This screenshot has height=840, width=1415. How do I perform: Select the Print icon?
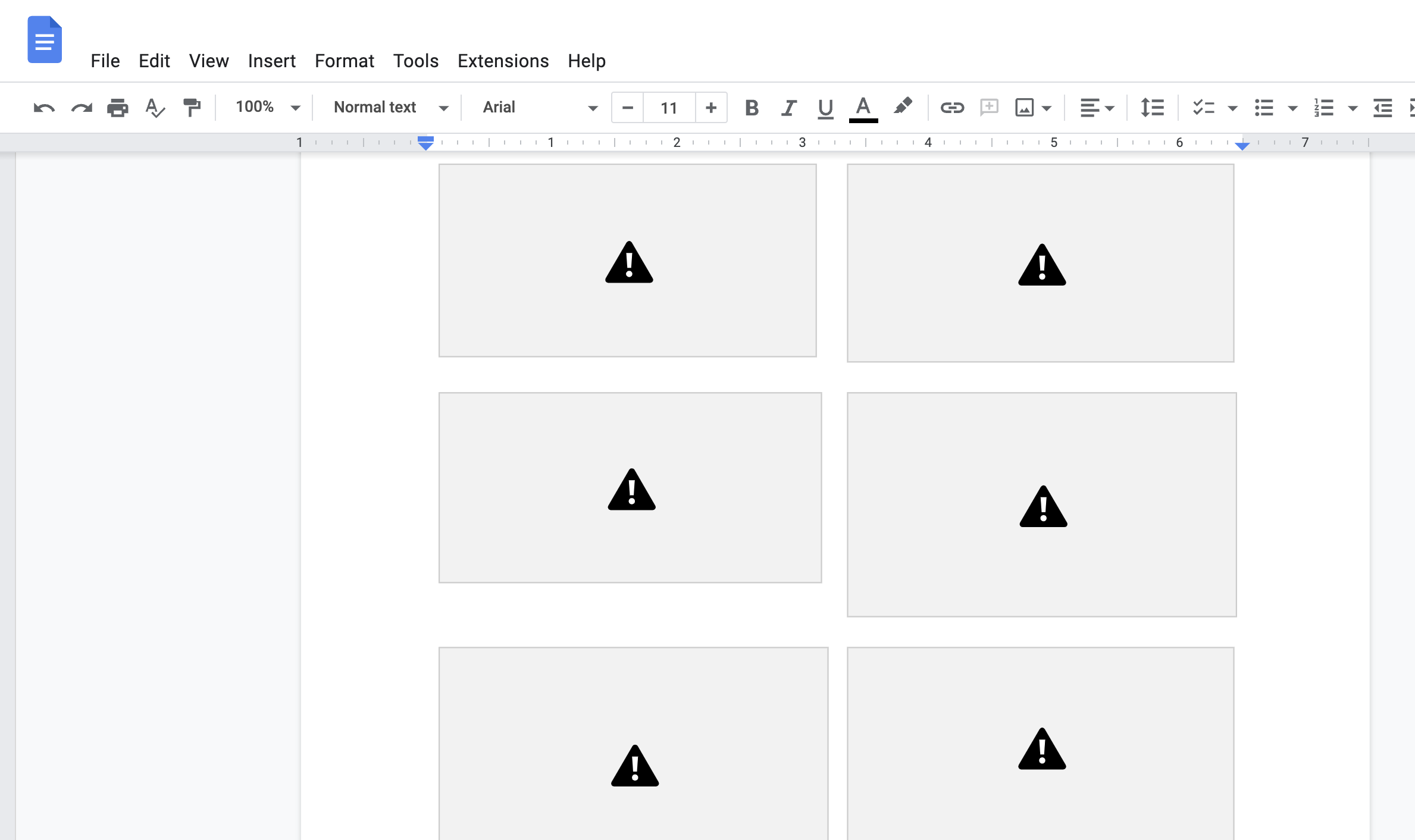coord(117,107)
